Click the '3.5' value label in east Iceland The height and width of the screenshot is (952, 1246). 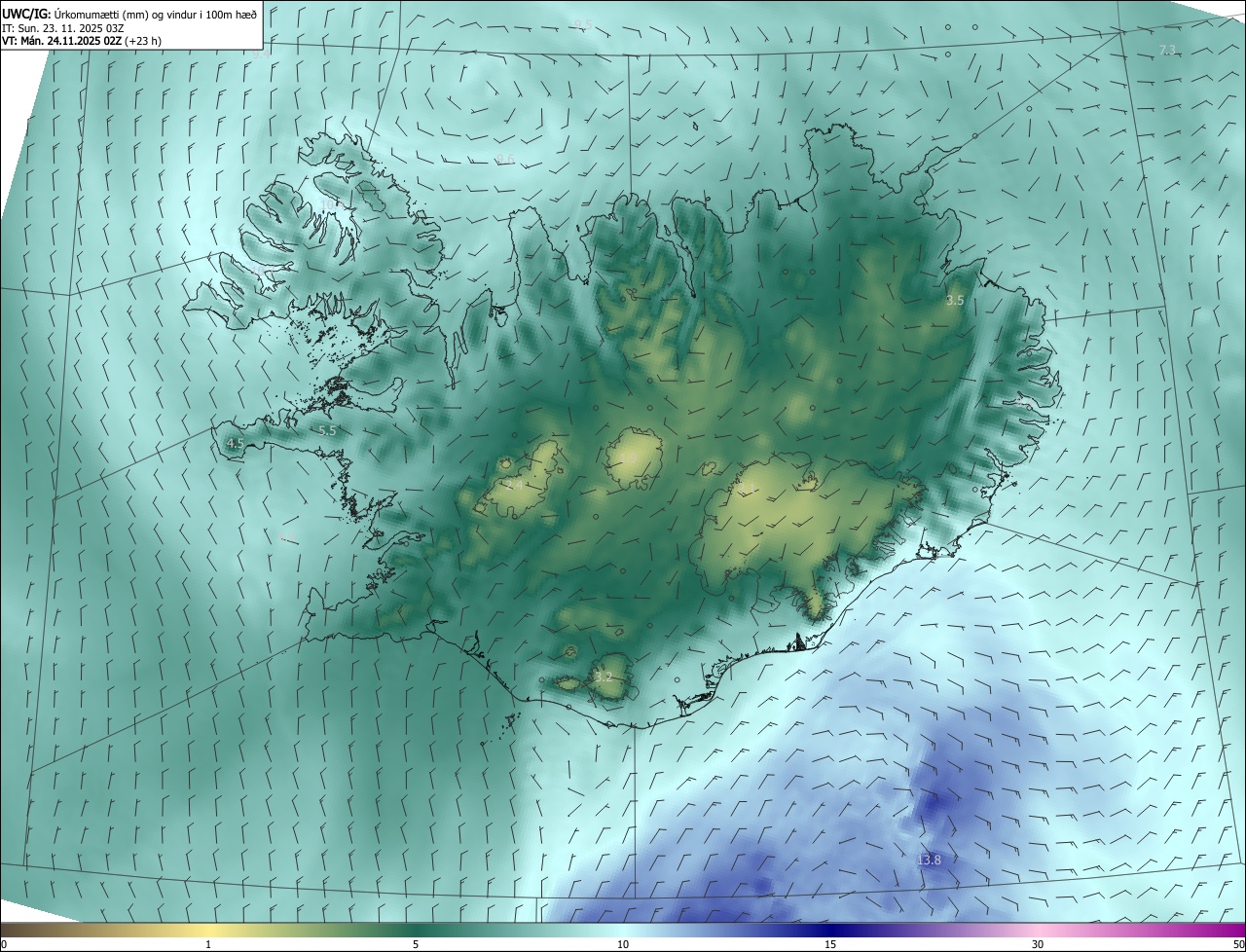(x=955, y=301)
